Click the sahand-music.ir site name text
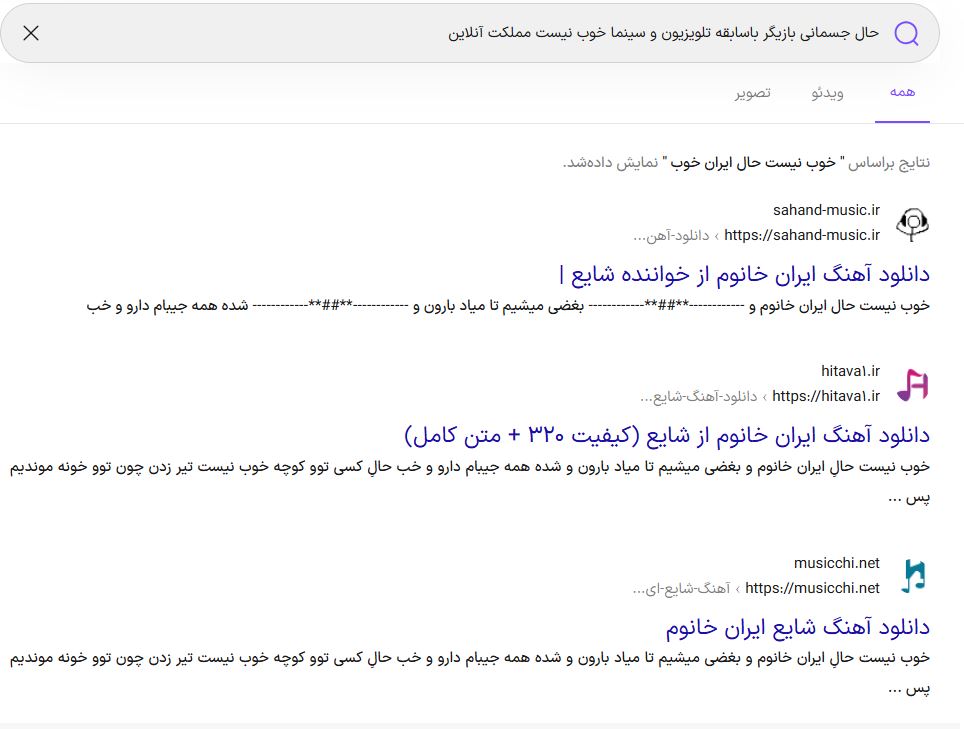Image resolution: width=964 pixels, height=729 pixels. click(826, 210)
